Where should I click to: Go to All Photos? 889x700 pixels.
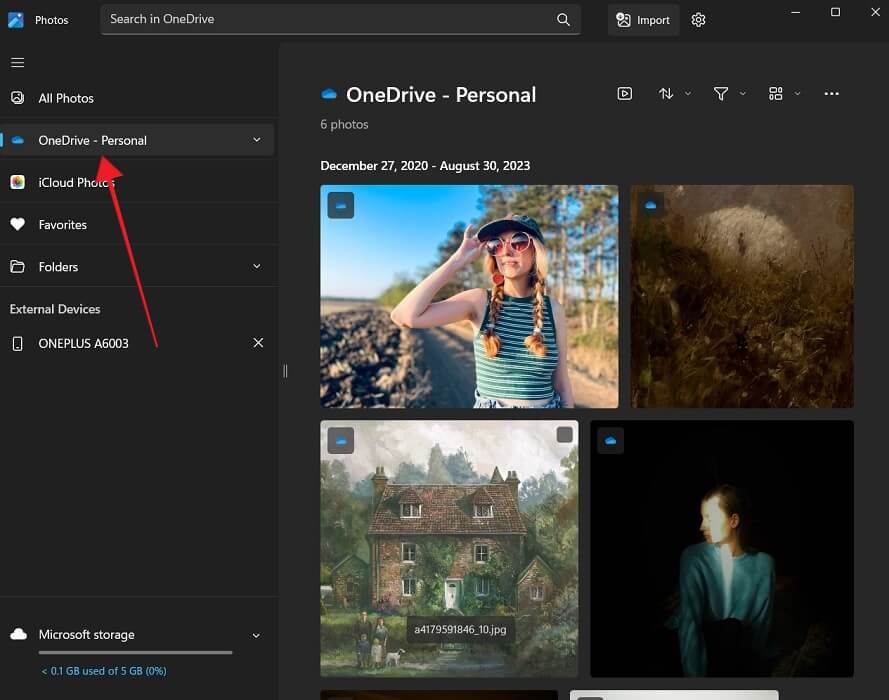[x=66, y=98]
